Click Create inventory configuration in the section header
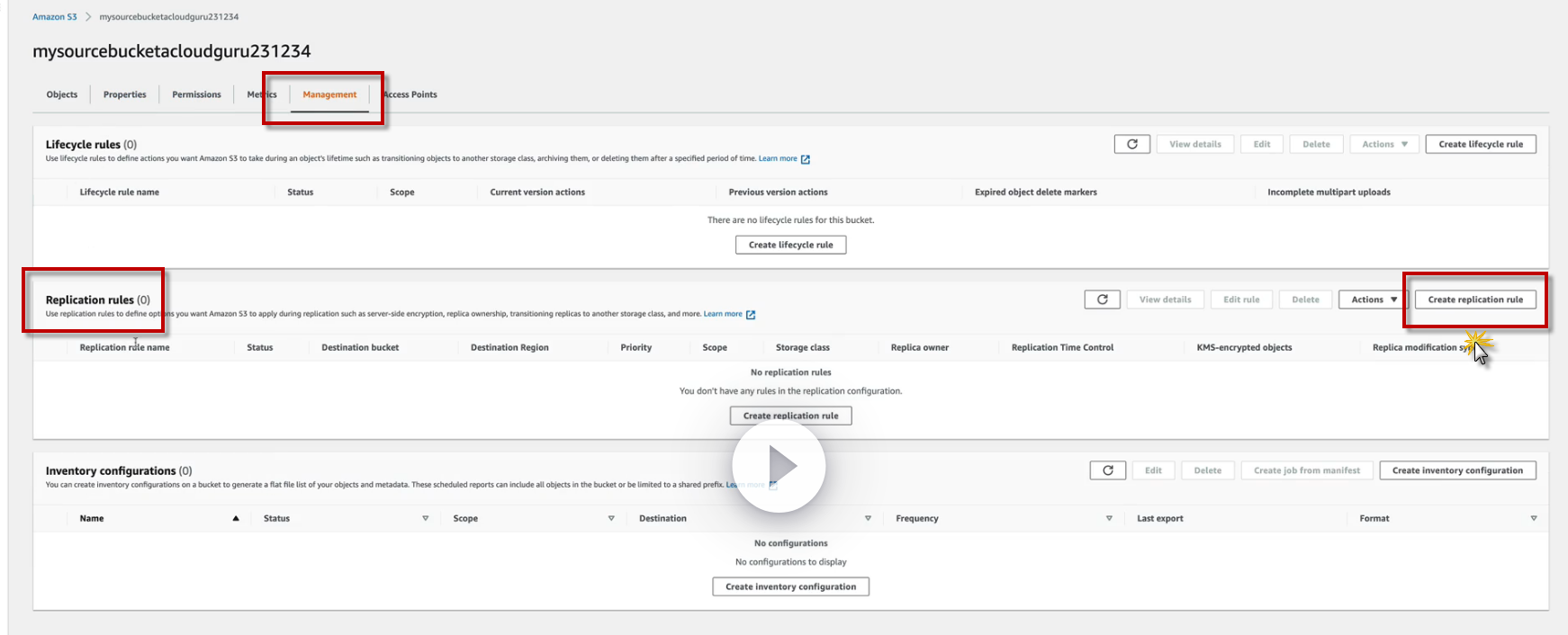1568x635 pixels. 1457,470
